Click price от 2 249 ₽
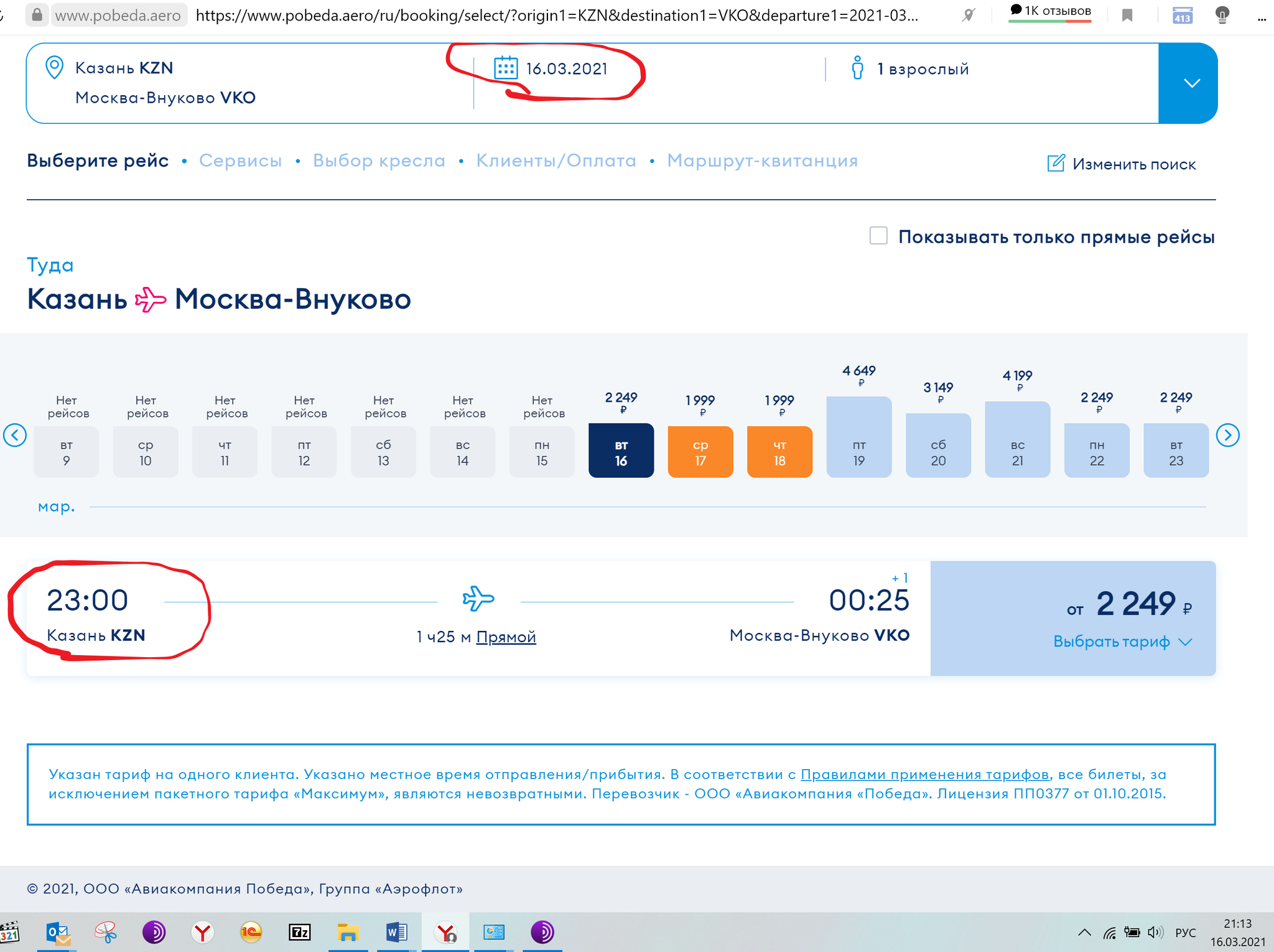 [1129, 604]
